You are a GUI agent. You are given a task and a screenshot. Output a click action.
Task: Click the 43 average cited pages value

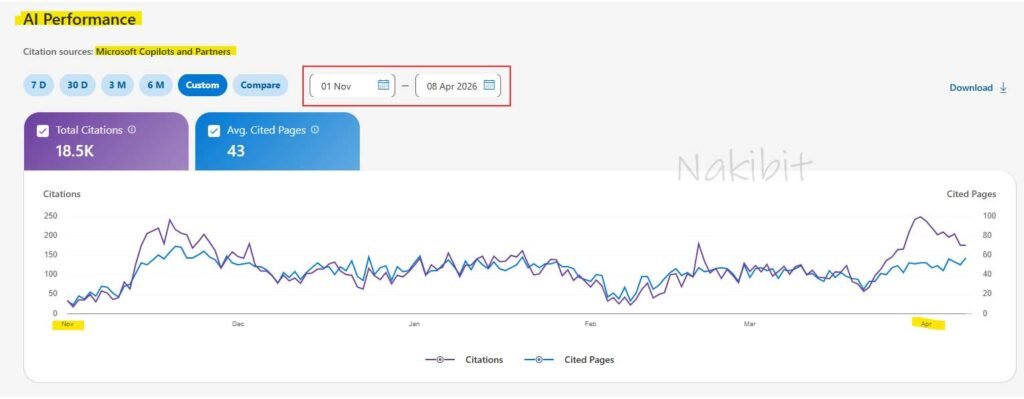pos(236,152)
